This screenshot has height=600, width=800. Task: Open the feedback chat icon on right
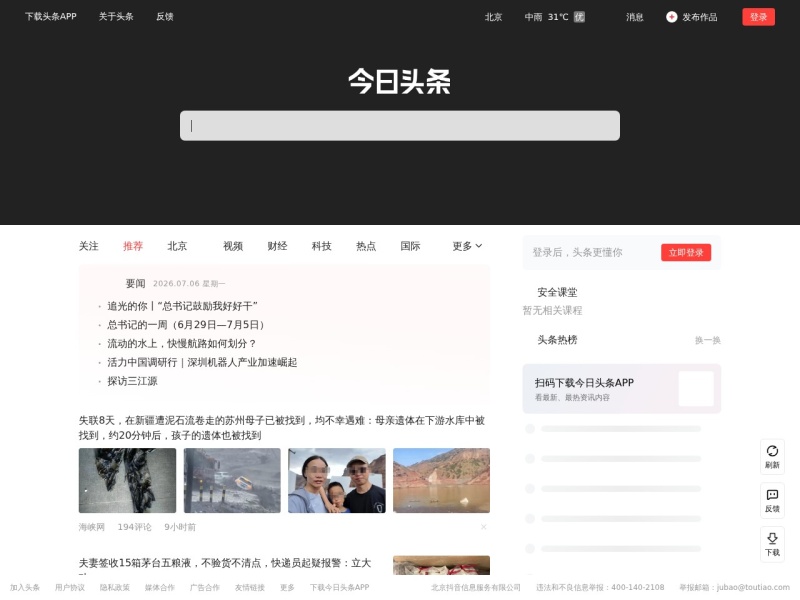772,494
